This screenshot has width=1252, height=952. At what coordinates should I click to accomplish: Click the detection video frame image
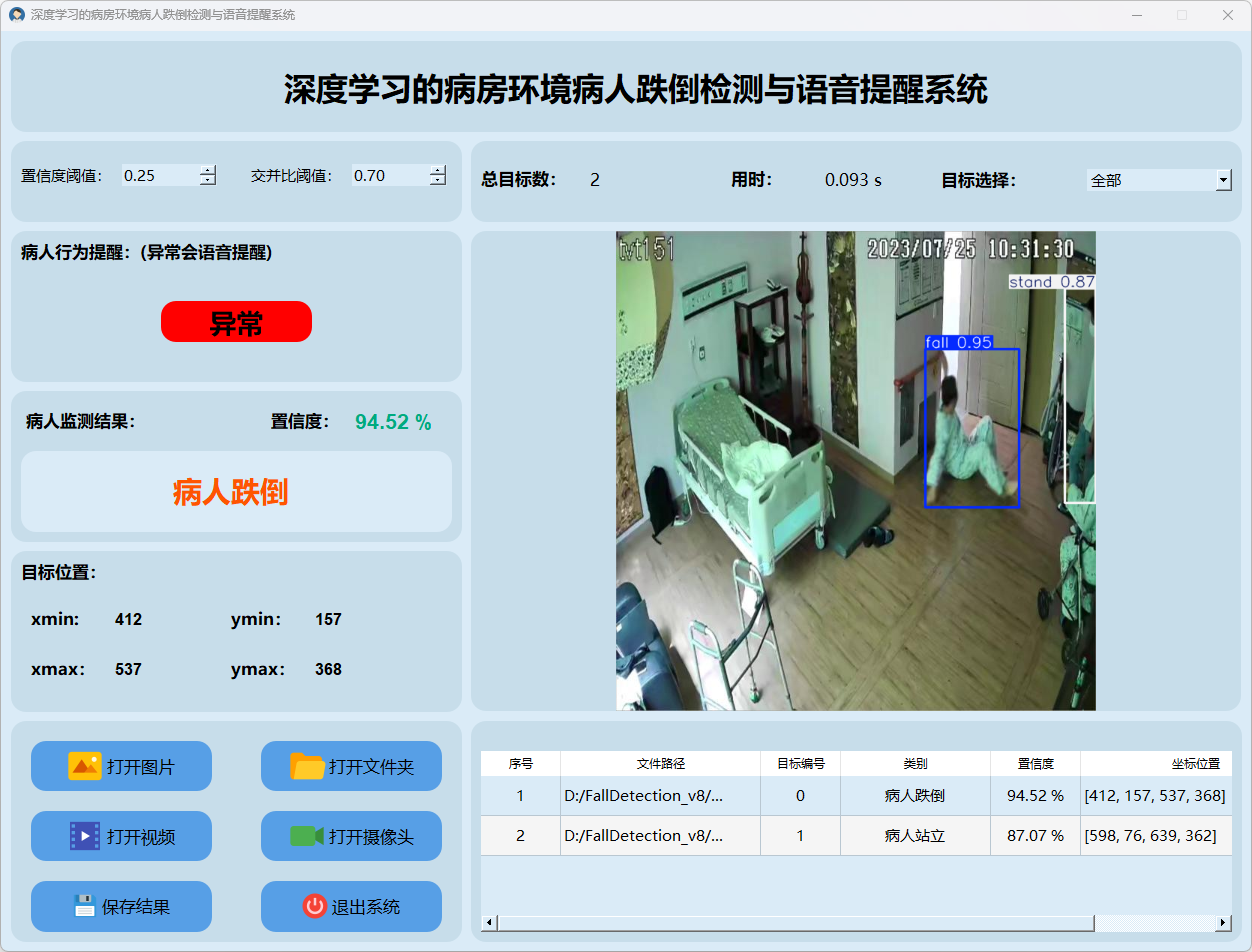point(856,471)
